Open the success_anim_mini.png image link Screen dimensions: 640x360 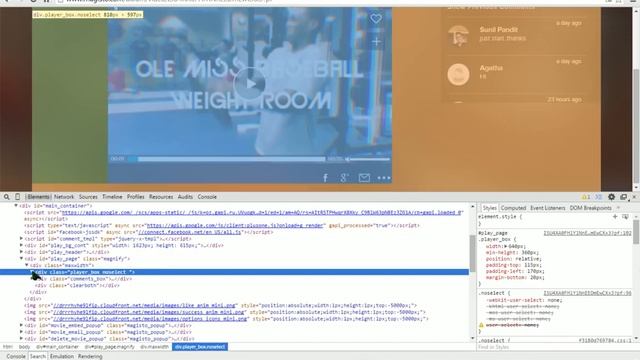click(x=149, y=312)
